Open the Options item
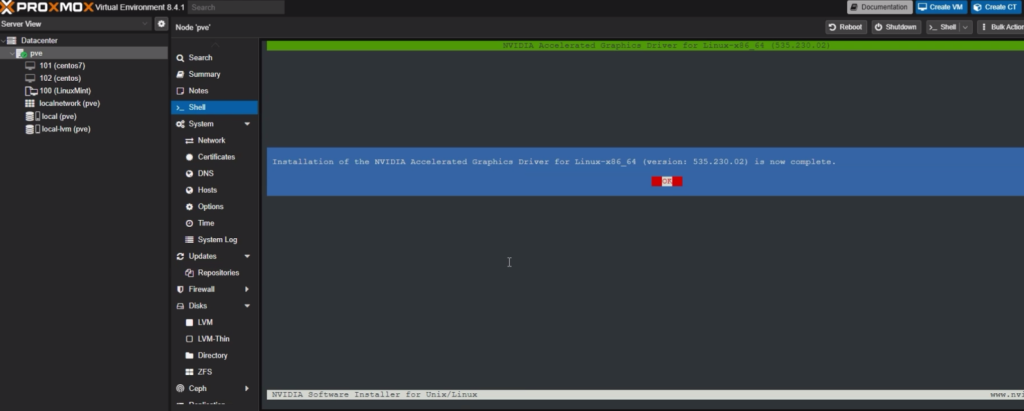1024x411 pixels. point(210,206)
